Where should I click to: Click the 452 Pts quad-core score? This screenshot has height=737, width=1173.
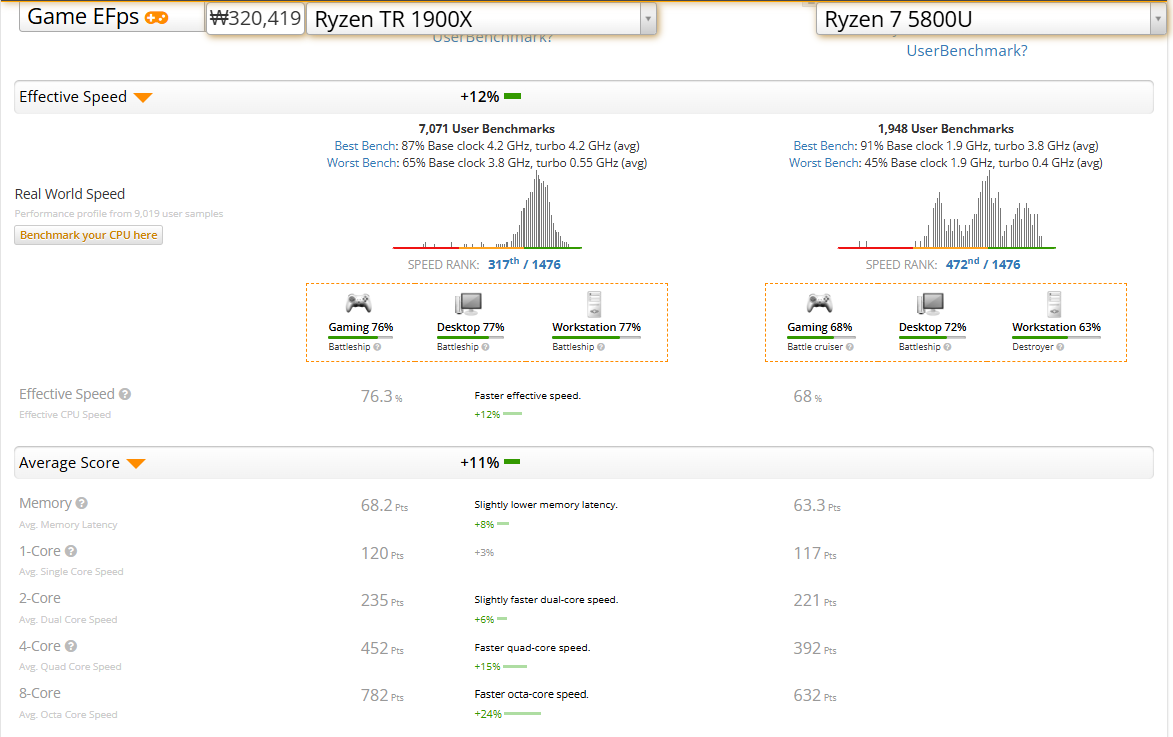(382, 649)
